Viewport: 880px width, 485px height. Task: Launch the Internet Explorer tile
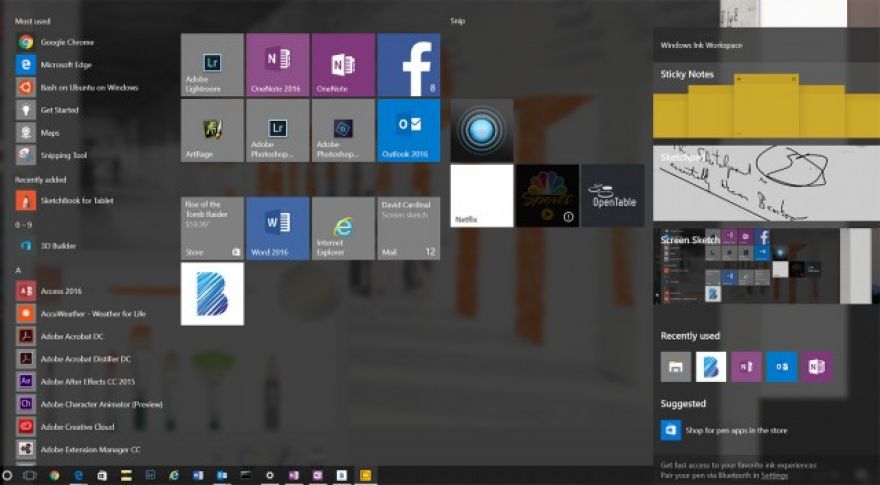pyautogui.click(x=343, y=228)
